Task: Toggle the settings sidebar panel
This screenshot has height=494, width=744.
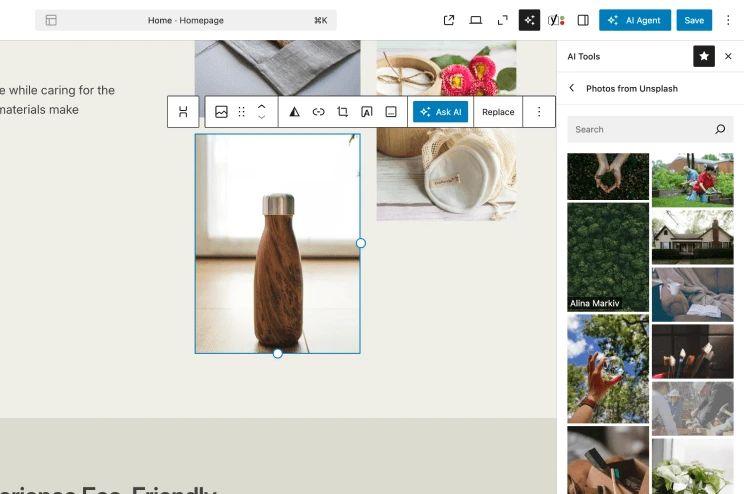Action: pyautogui.click(x=583, y=20)
